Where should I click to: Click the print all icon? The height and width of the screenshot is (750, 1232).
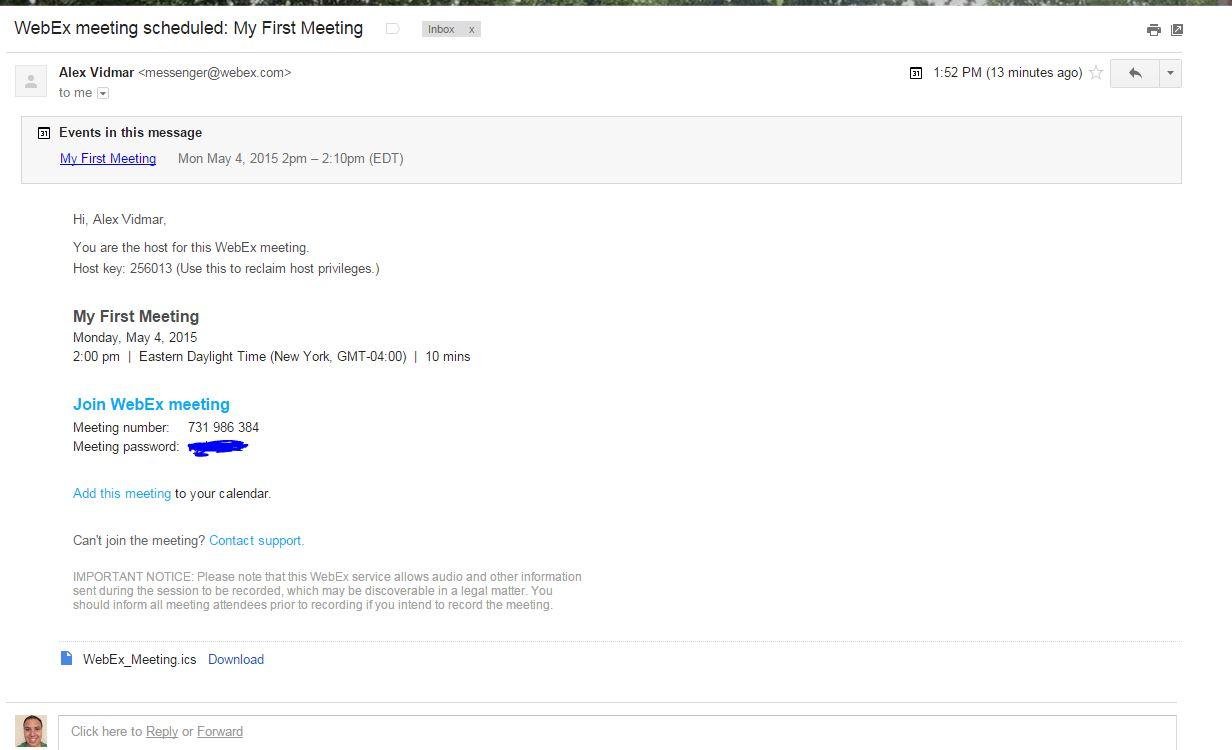point(1153,30)
